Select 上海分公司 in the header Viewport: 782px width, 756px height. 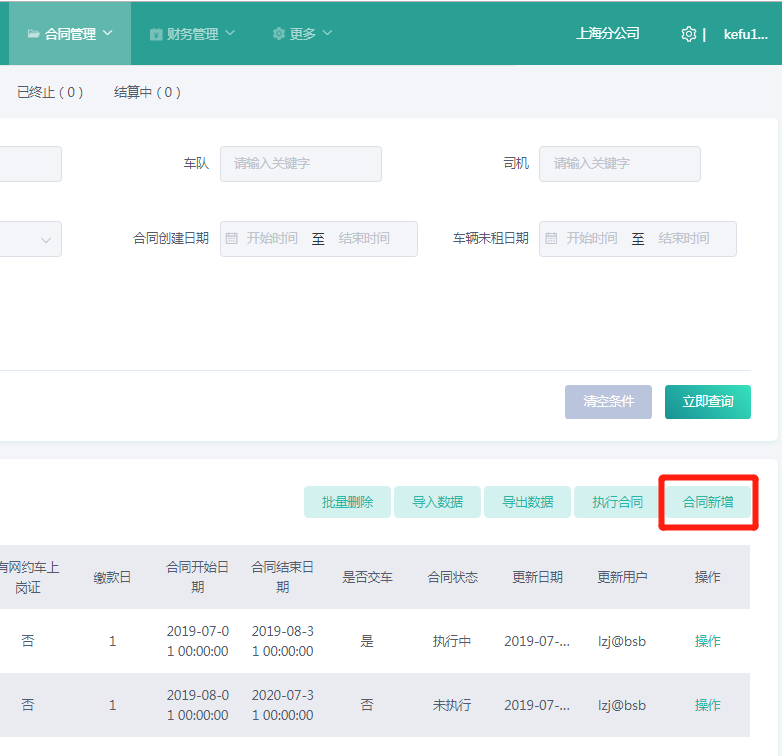point(607,34)
